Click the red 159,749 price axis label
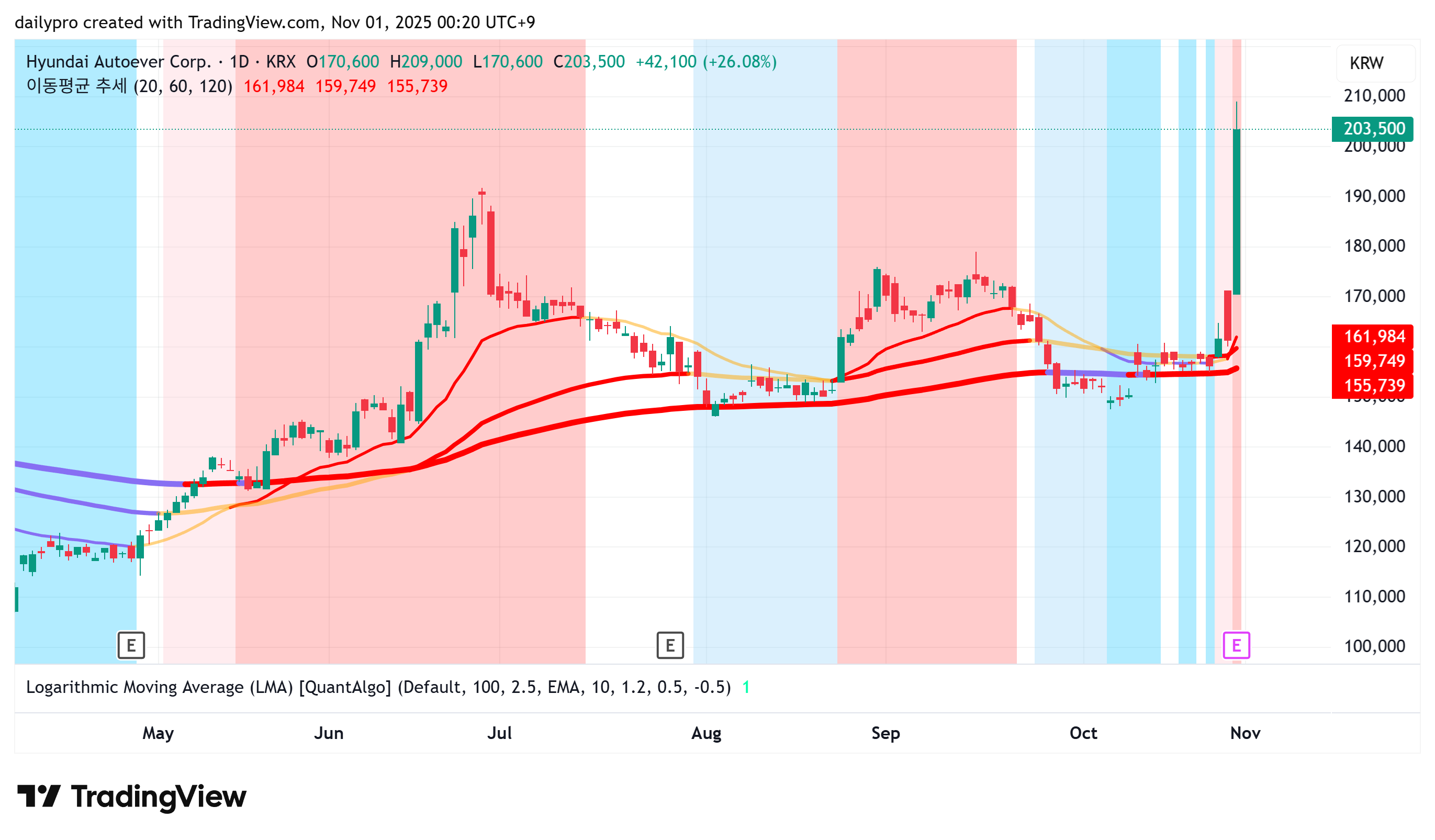The height and width of the screenshot is (840, 1435). pyautogui.click(x=1372, y=361)
